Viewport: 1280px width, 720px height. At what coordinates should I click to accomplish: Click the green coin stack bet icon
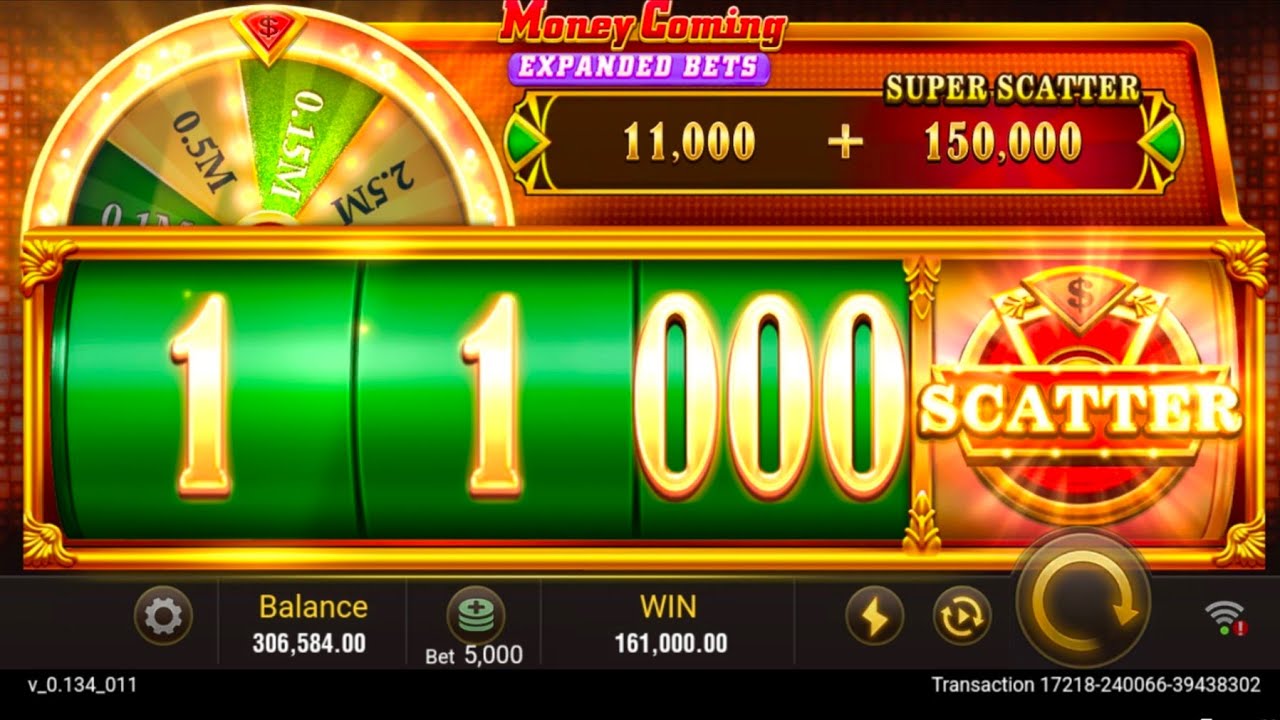(x=475, y=614)
